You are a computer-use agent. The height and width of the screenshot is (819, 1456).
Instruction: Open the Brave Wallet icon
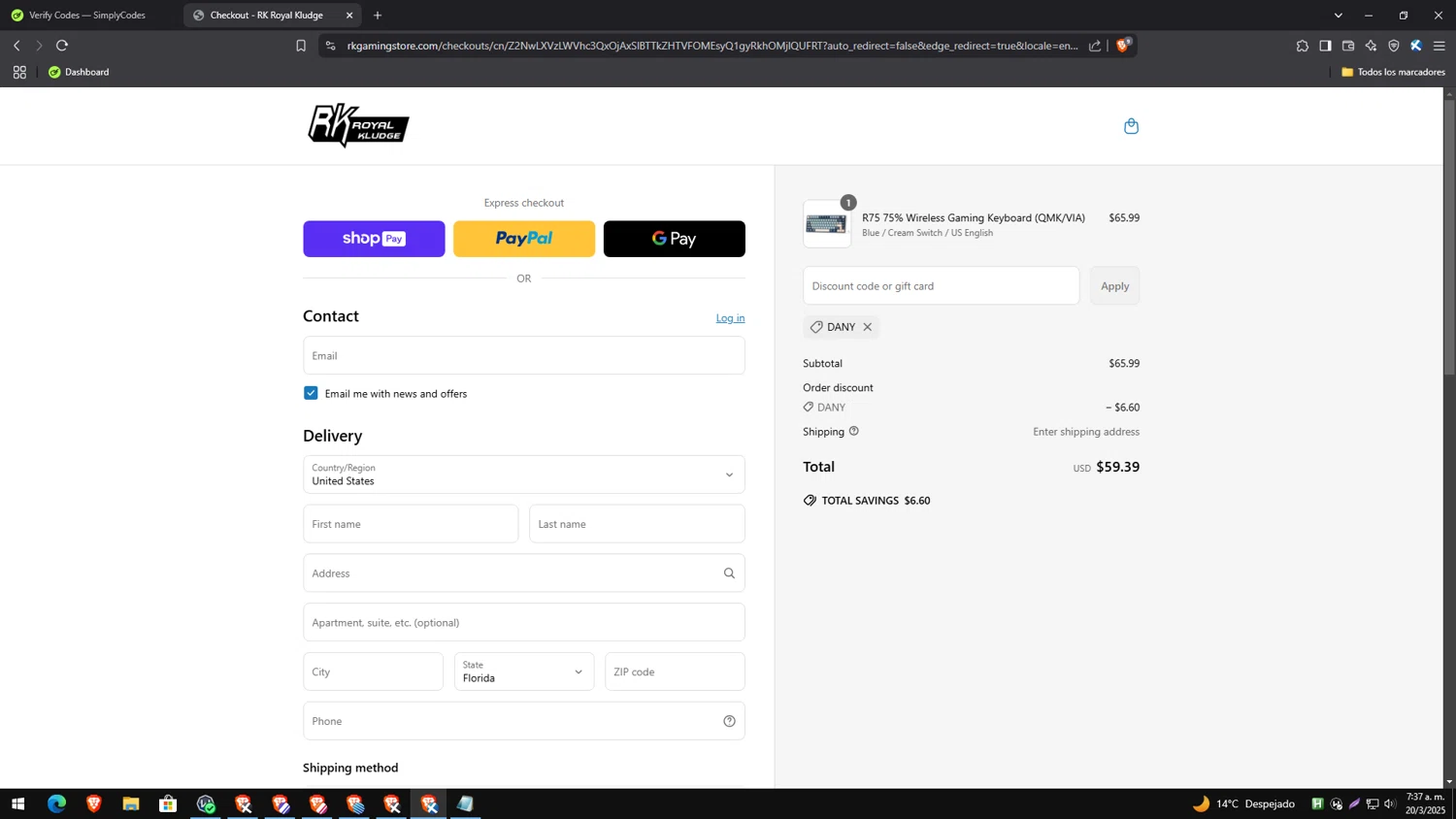pos(1348,46)
